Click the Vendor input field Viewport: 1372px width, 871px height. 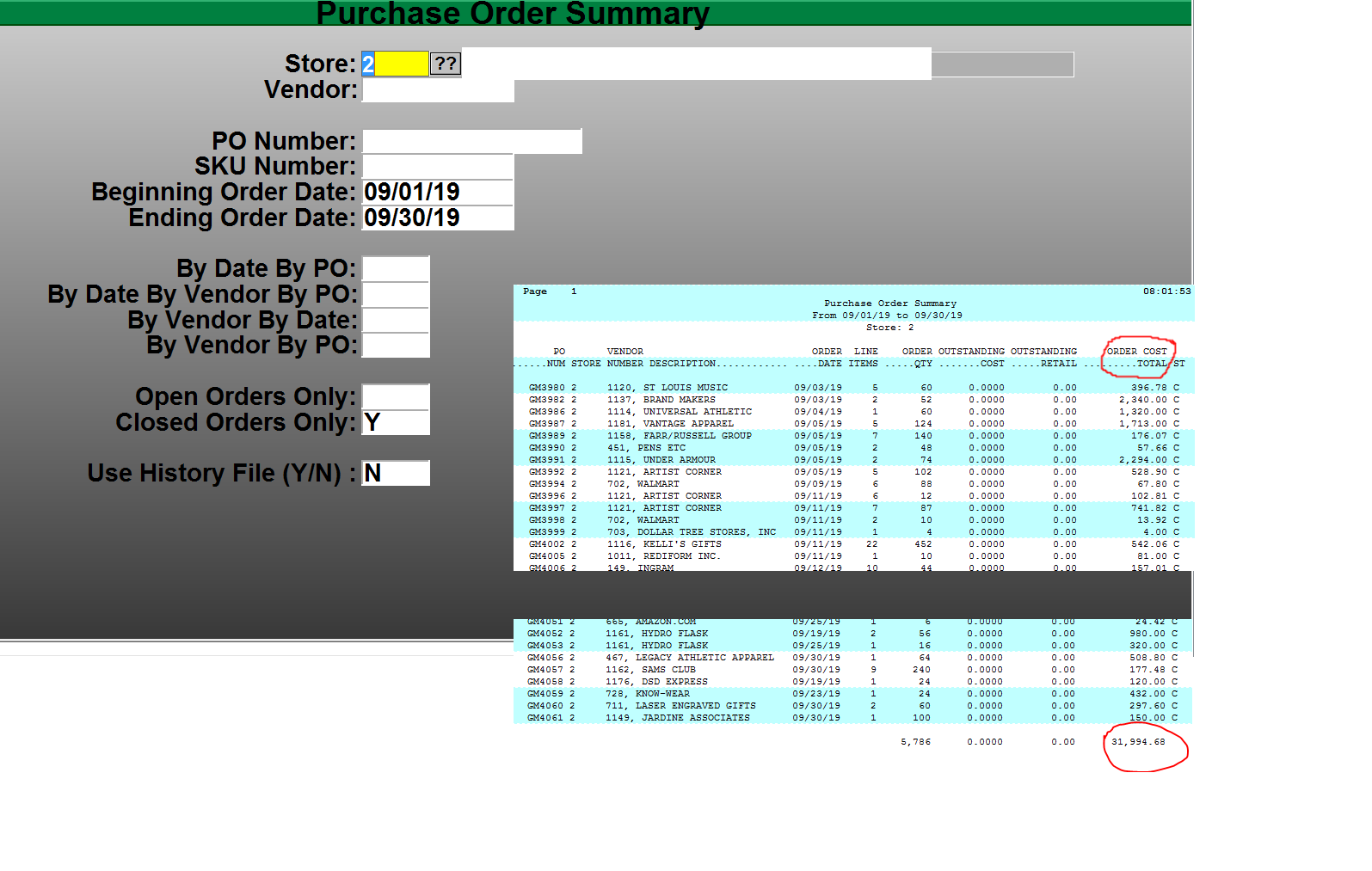pos(438,90)
